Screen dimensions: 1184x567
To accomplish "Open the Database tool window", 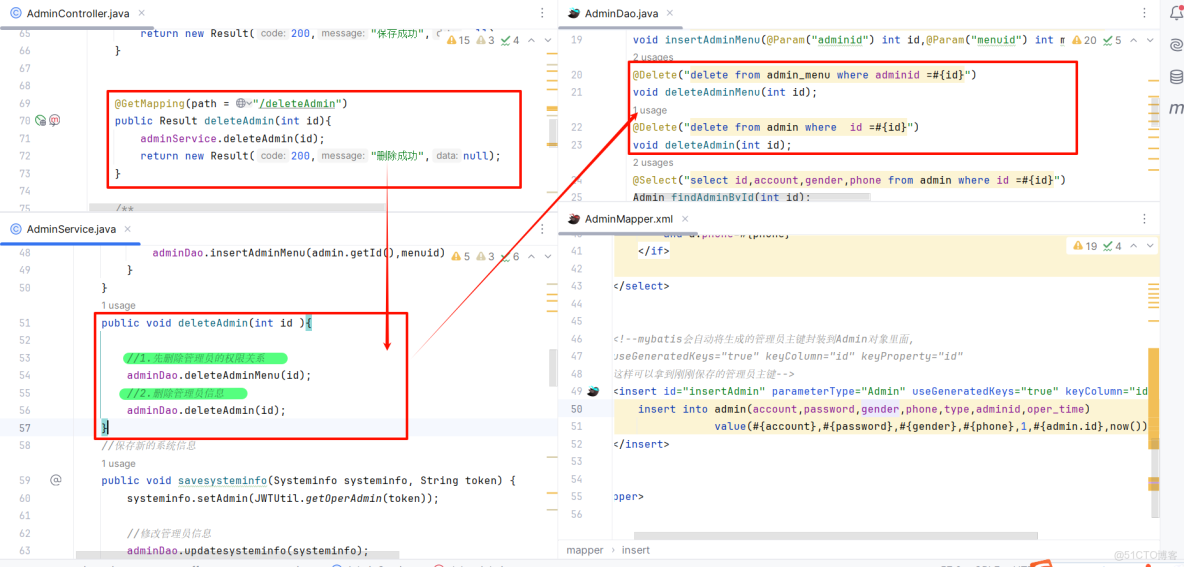I will [1175, 76].
